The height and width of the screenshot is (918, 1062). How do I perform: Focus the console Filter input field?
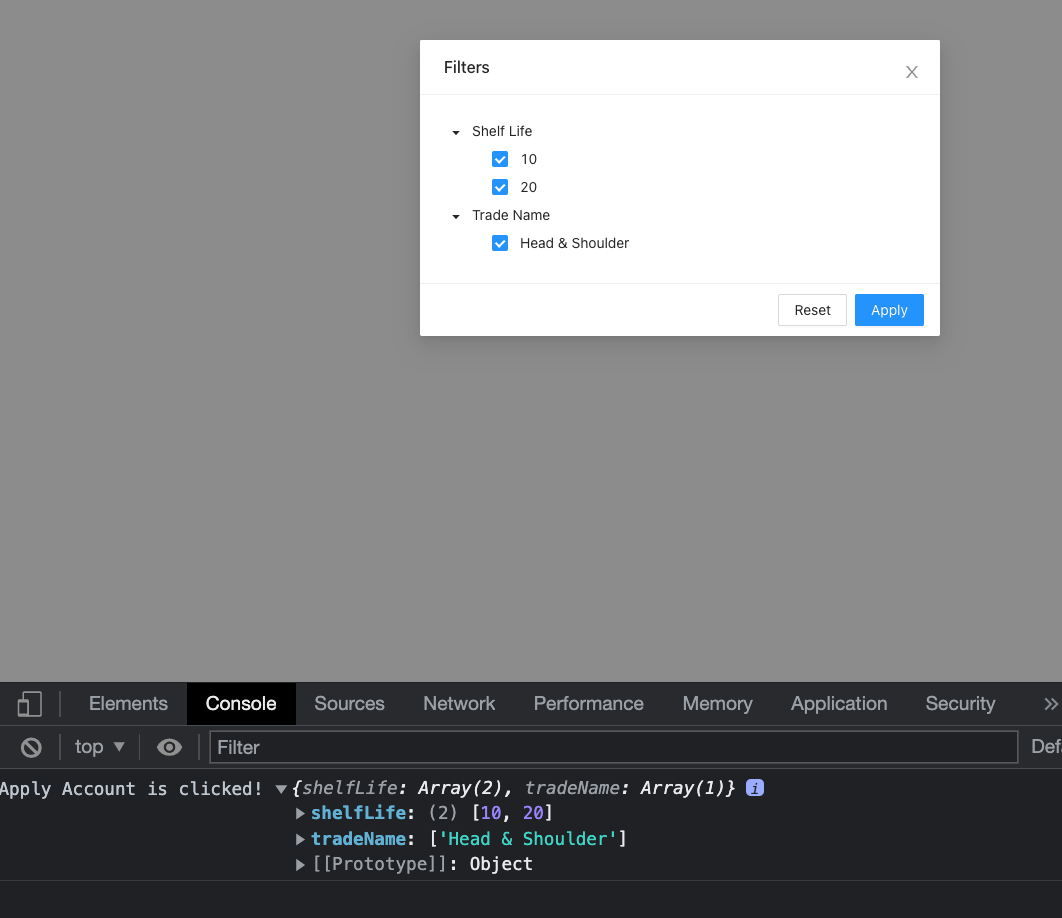[x=614, y=747]
